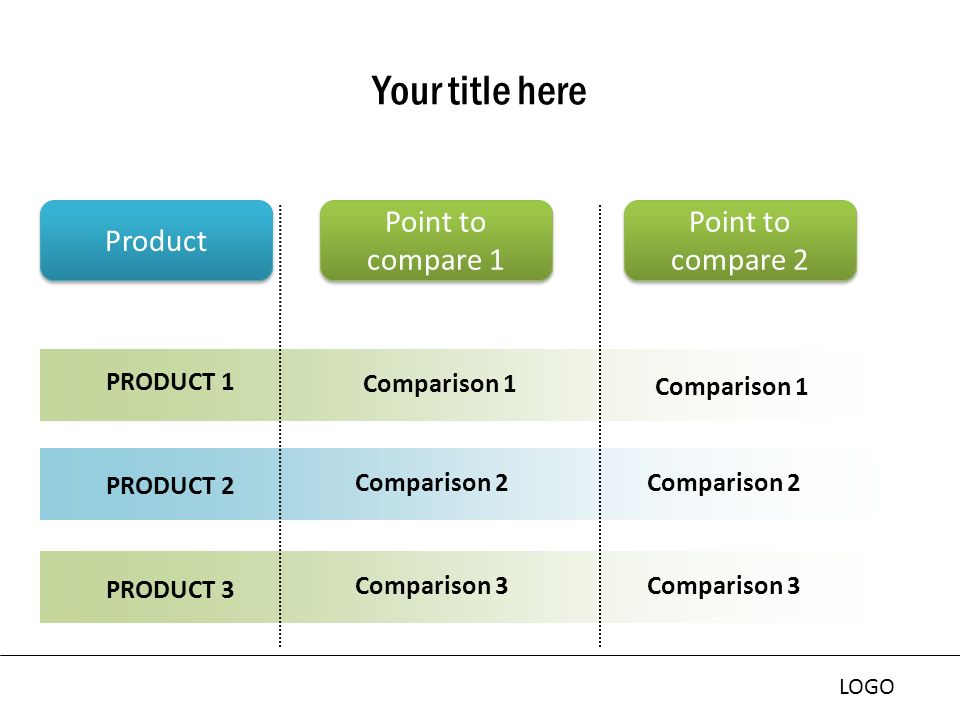Select the 'Point to compare 2' green box

740,241
